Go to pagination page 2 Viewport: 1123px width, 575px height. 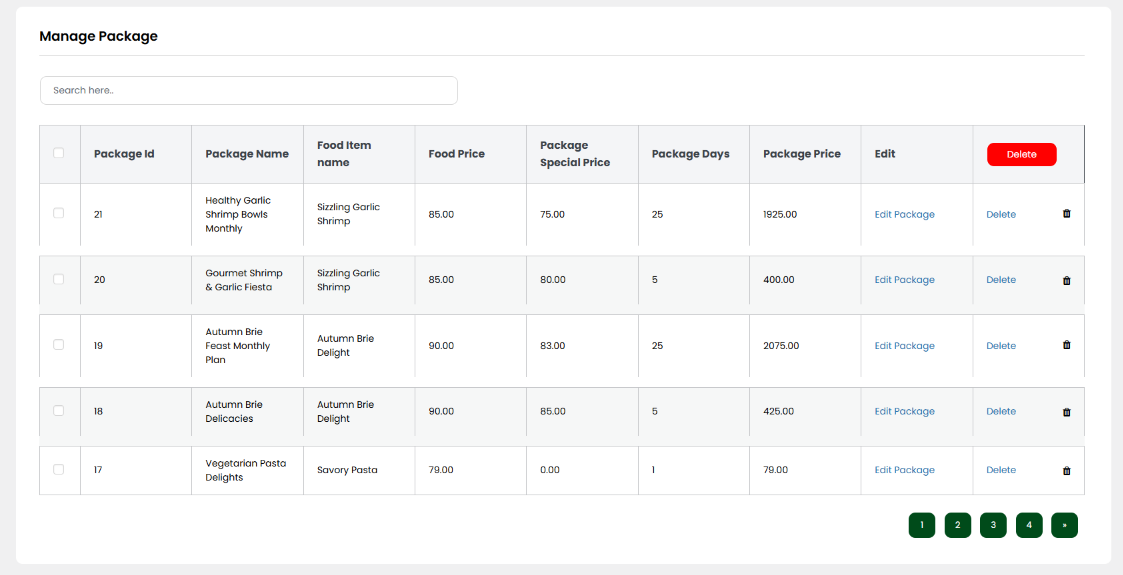tap(958, 525)
